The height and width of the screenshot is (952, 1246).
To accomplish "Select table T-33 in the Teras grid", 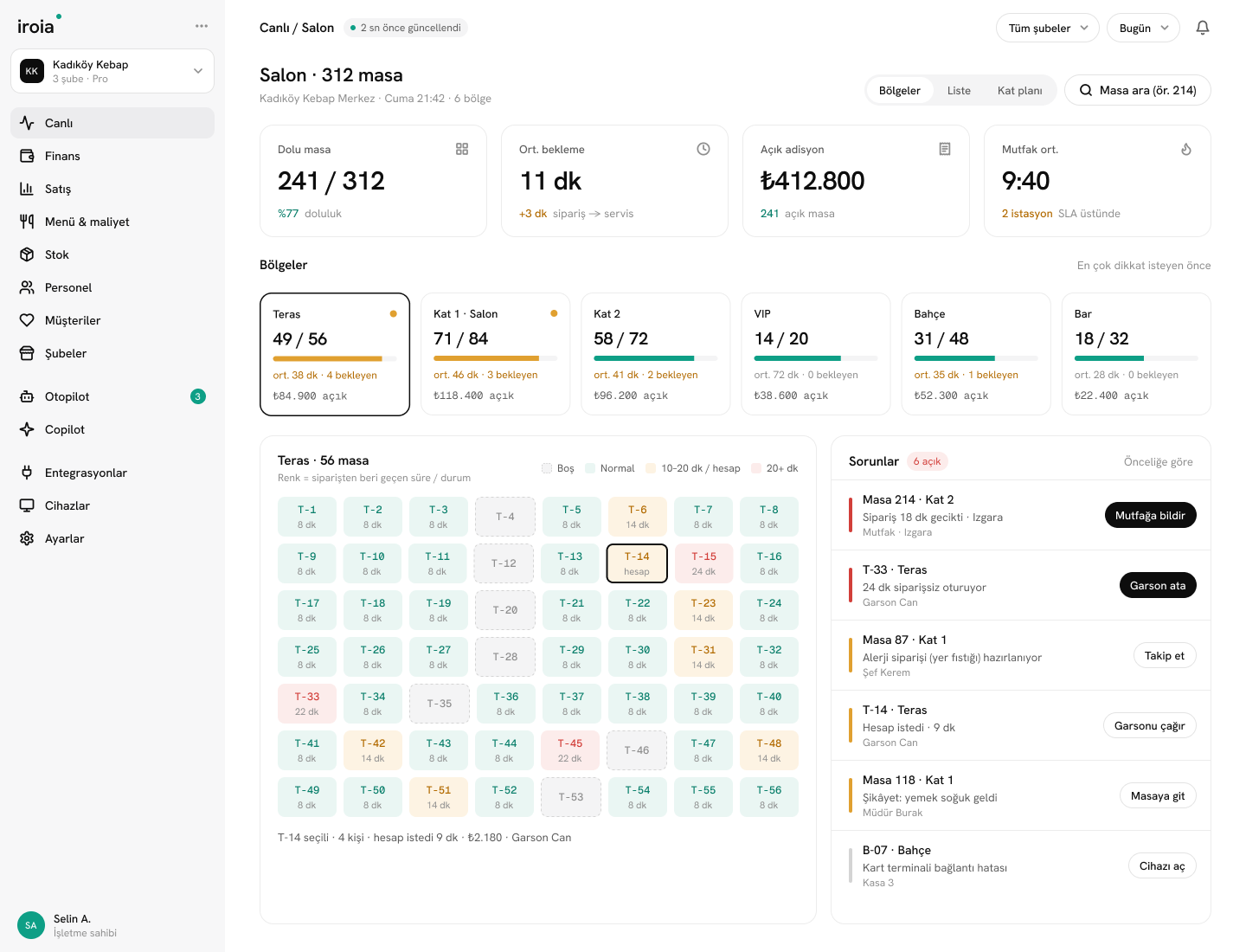I will pos(307,704).
